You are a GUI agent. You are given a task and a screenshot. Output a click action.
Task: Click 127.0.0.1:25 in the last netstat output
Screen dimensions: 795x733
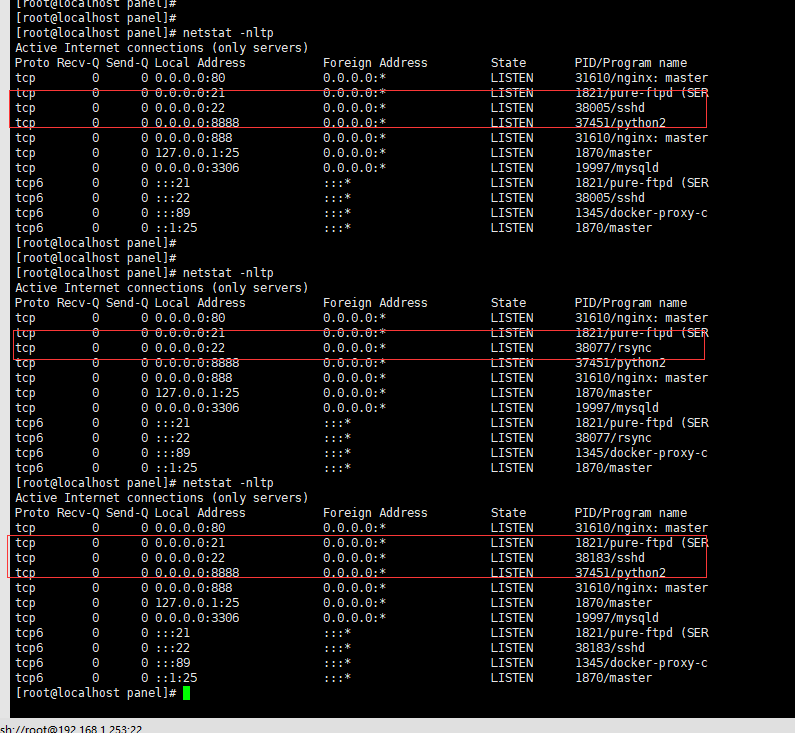197,603
